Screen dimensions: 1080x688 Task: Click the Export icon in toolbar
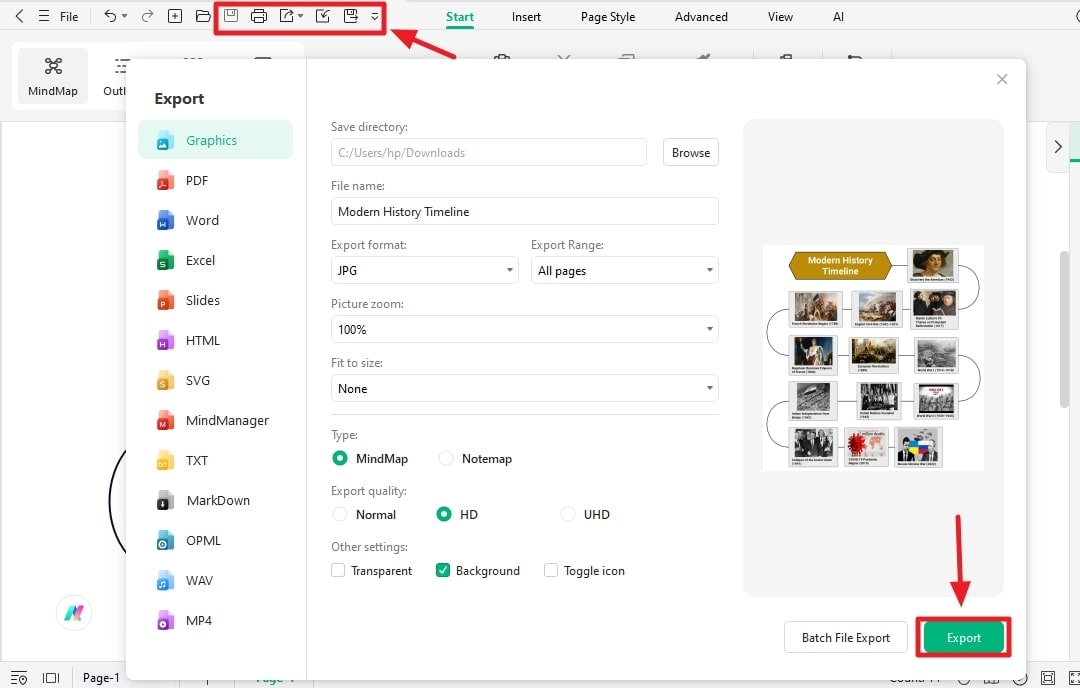click(x=287, y=16)
